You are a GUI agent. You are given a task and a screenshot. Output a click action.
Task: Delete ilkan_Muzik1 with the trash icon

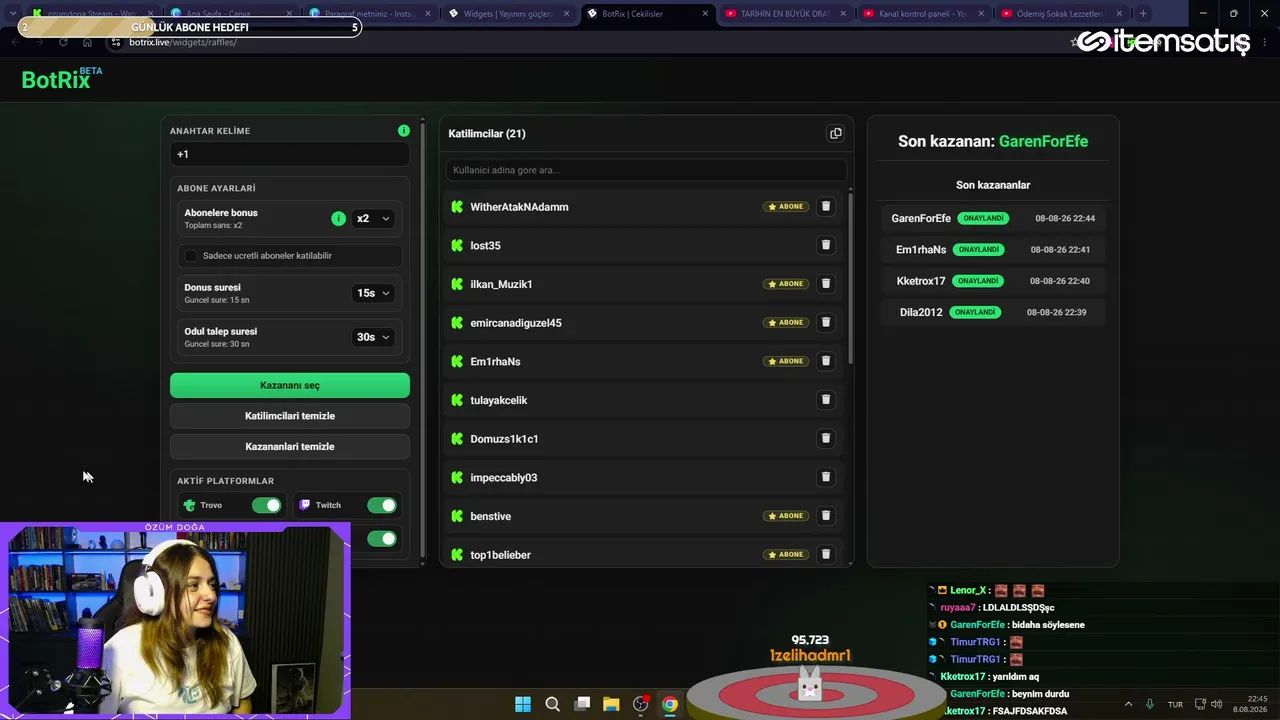tap(826, 284)
